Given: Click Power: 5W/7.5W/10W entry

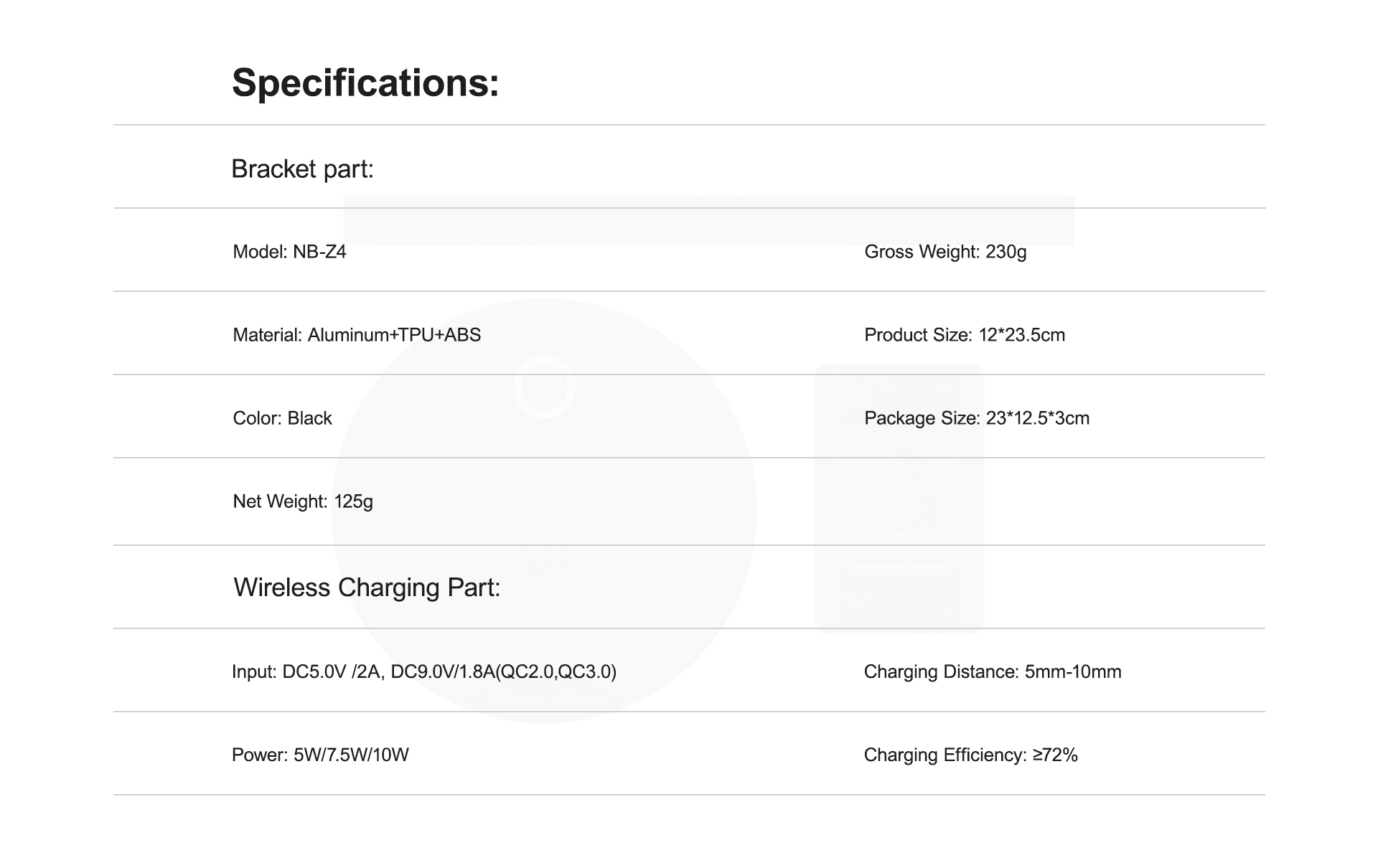Looking at the screenshot, I should tap(320, 755).
